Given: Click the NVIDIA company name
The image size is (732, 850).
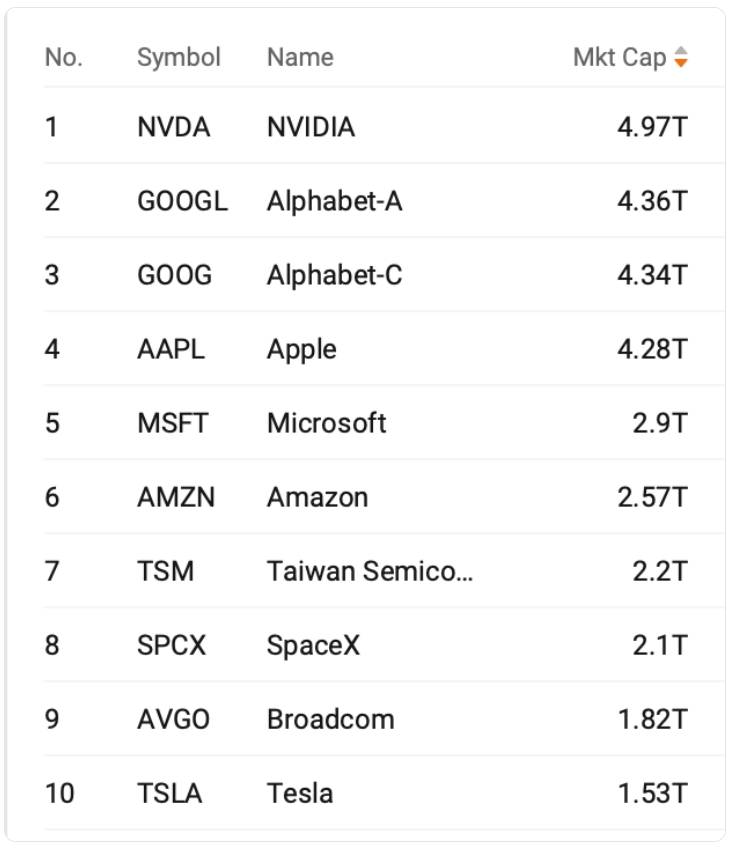Looking at the screenshot, I should 311,127.
